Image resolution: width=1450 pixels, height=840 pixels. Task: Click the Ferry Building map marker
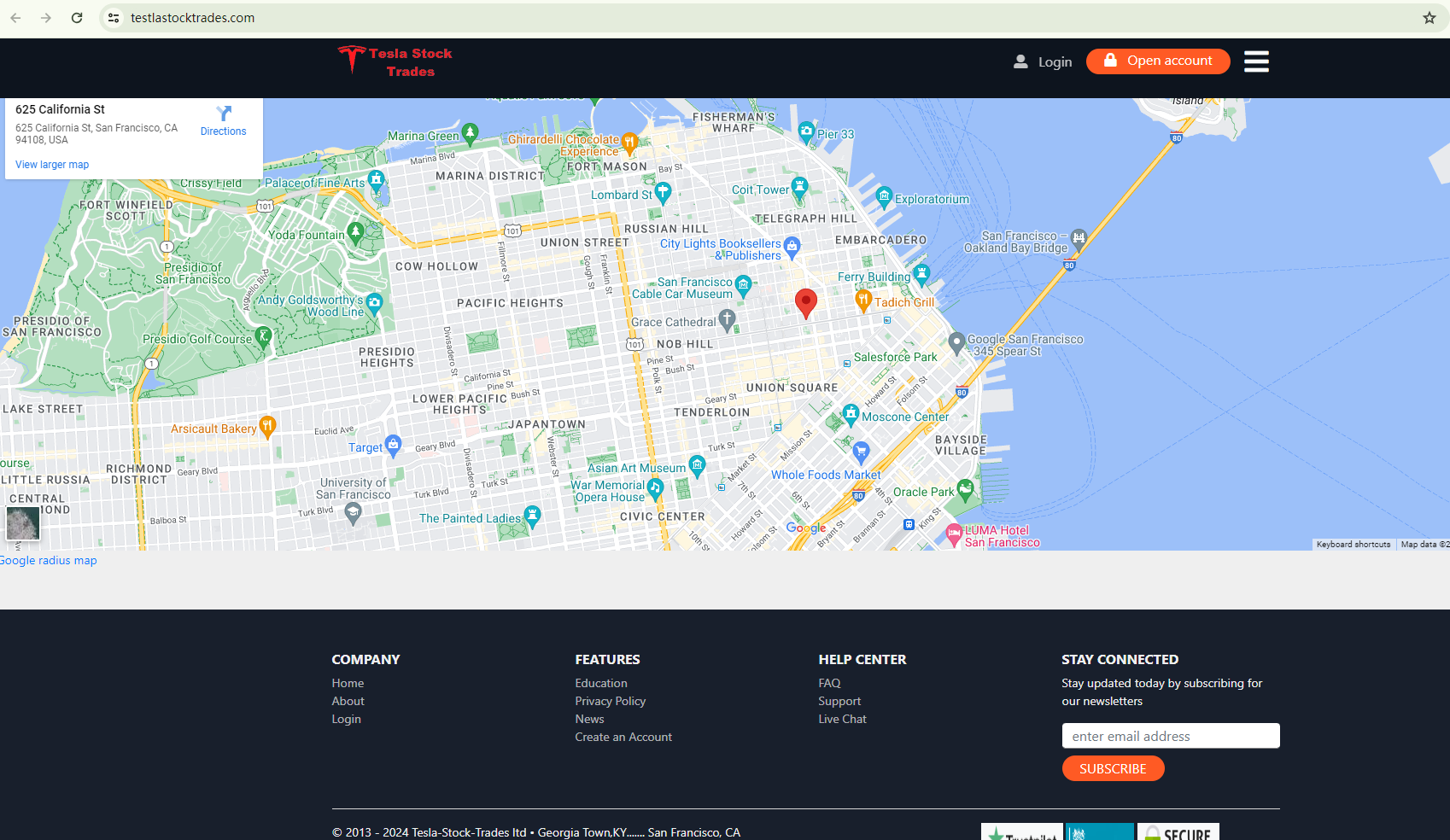(921, 274)
